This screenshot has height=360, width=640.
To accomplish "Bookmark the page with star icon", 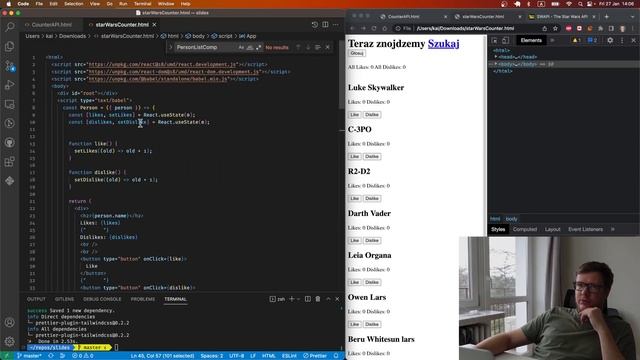I will (x=555, y=28).
